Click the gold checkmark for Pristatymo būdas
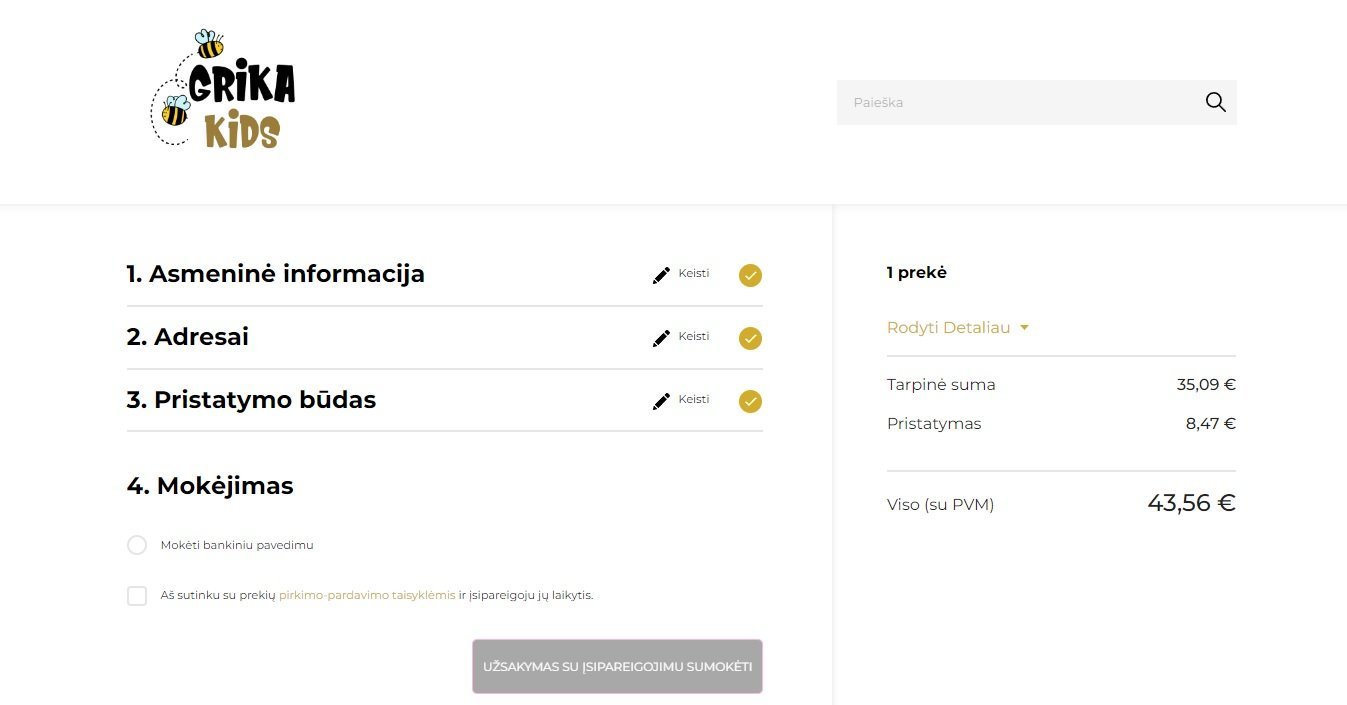Image resolution: width=1347 pixels, height=705 pixels. coord(750,401)
